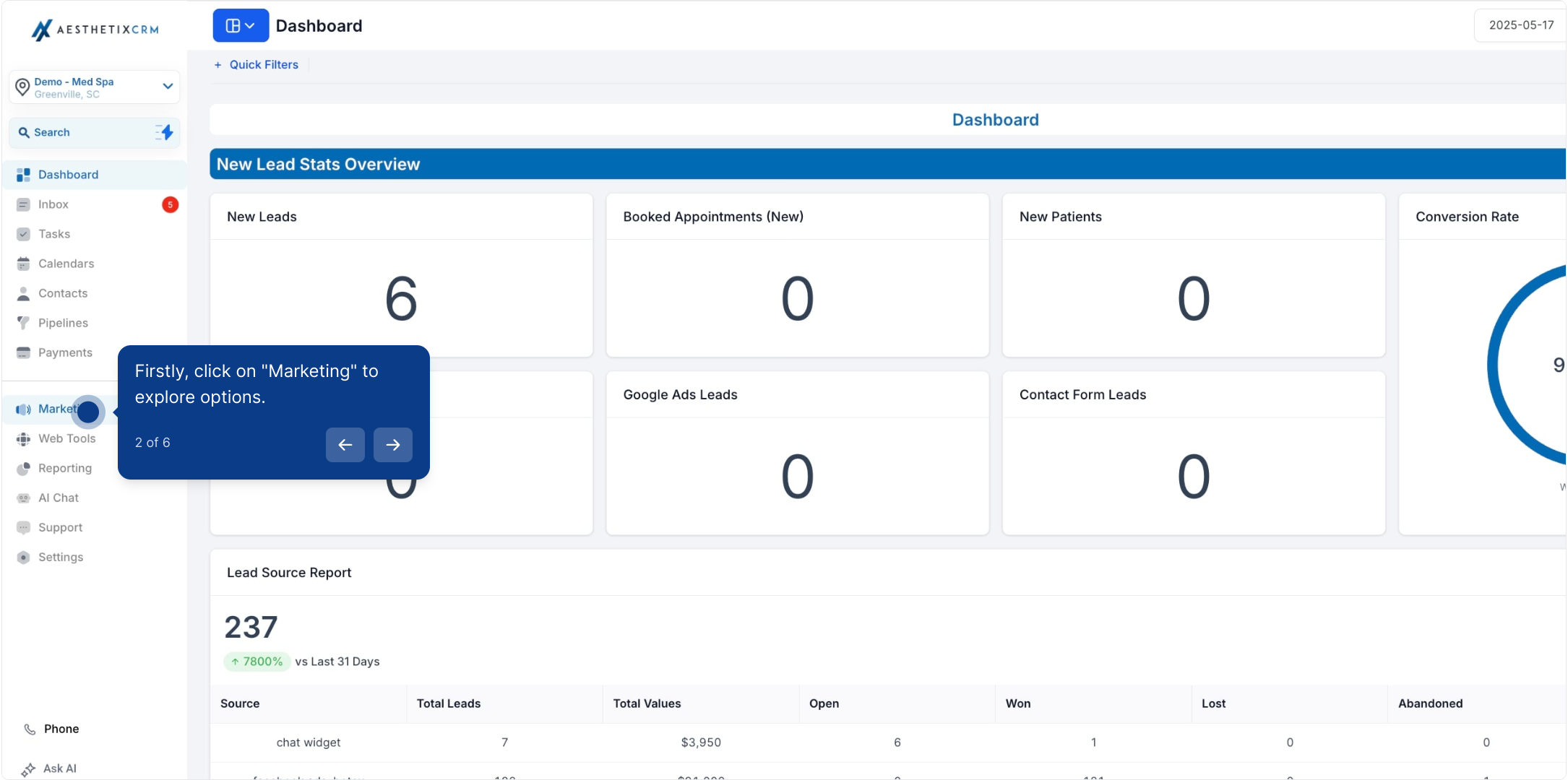This screenshot has height=780, width=1568.
Task: Click the Inbox unread badge showing 5
Action: [170, 204]
